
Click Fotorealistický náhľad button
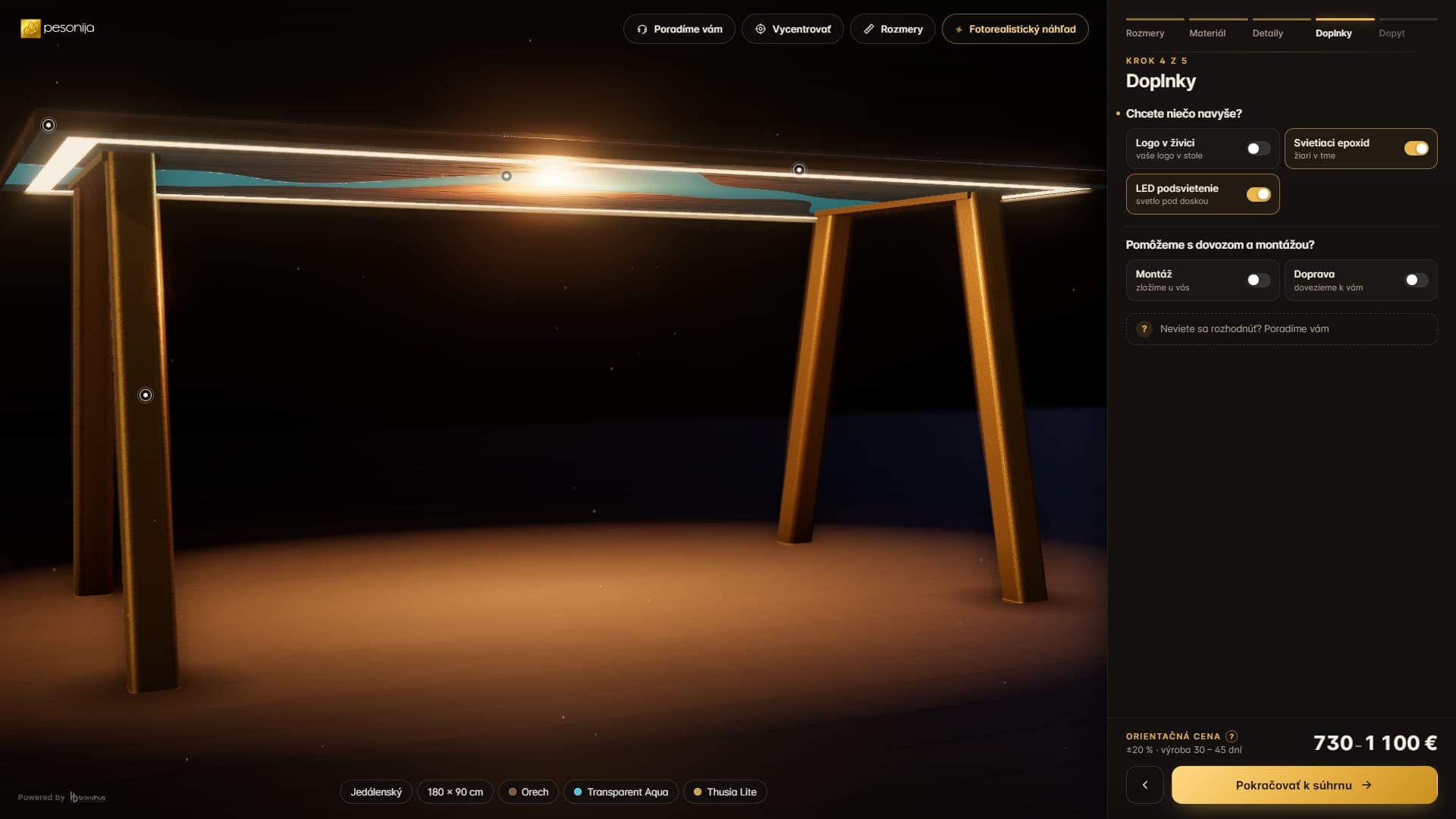1015,29
